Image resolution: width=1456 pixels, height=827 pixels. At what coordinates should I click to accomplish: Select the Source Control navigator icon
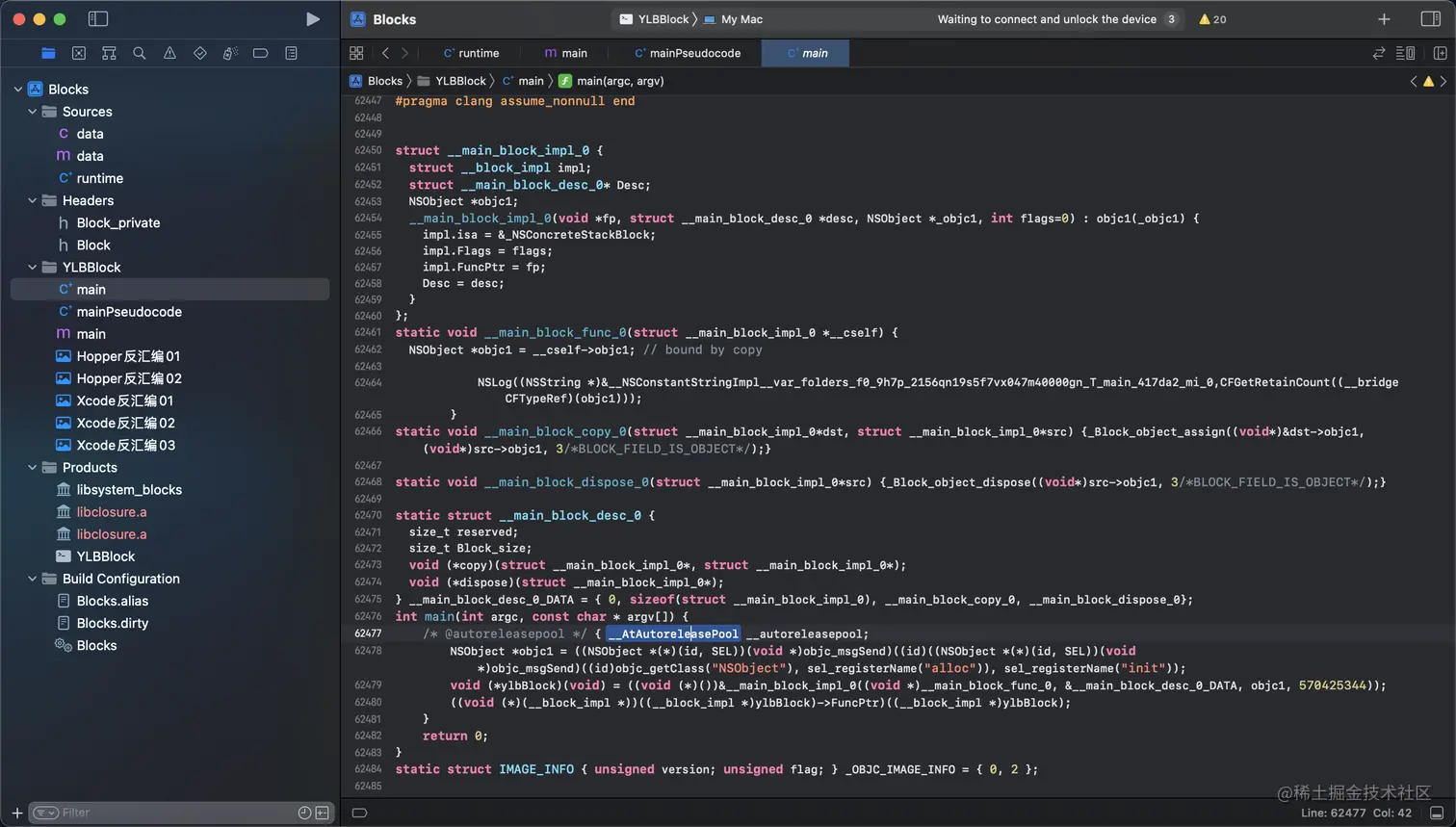(79, 53)
